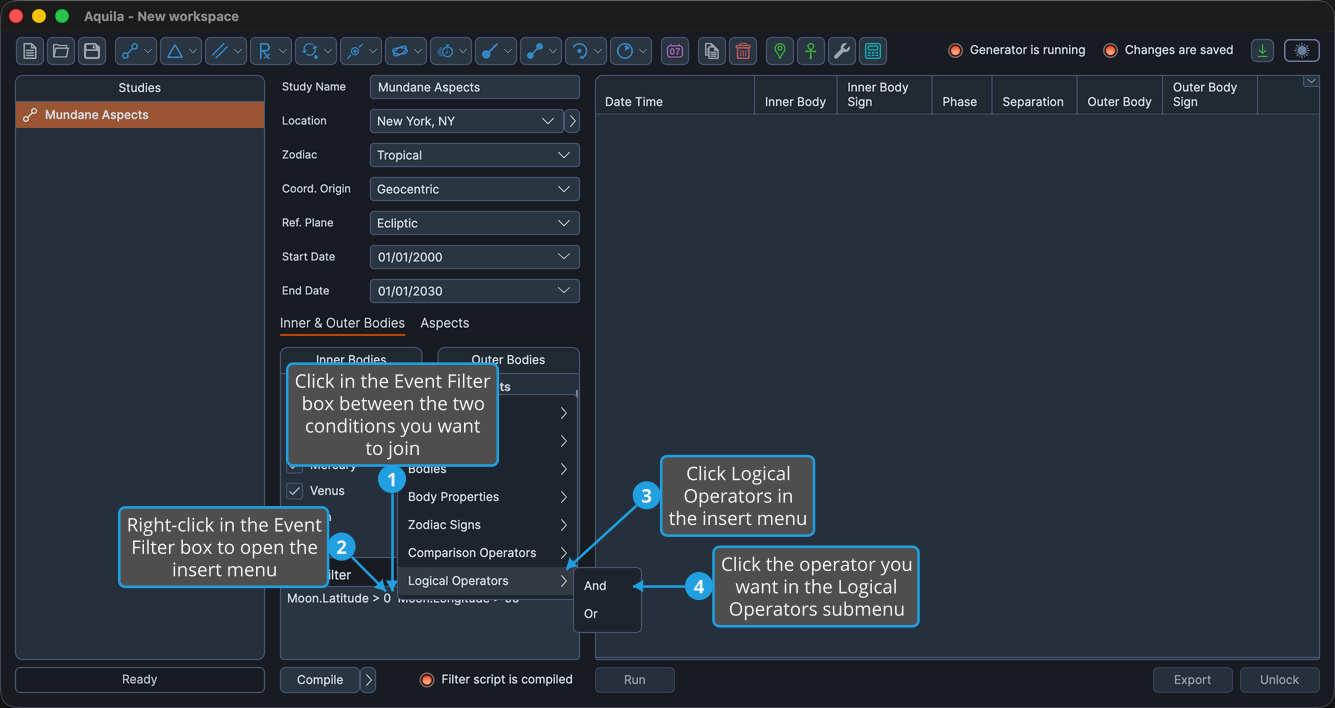
Task: Click the copy/duplicate study icon
Action: [x=711, y=51]
